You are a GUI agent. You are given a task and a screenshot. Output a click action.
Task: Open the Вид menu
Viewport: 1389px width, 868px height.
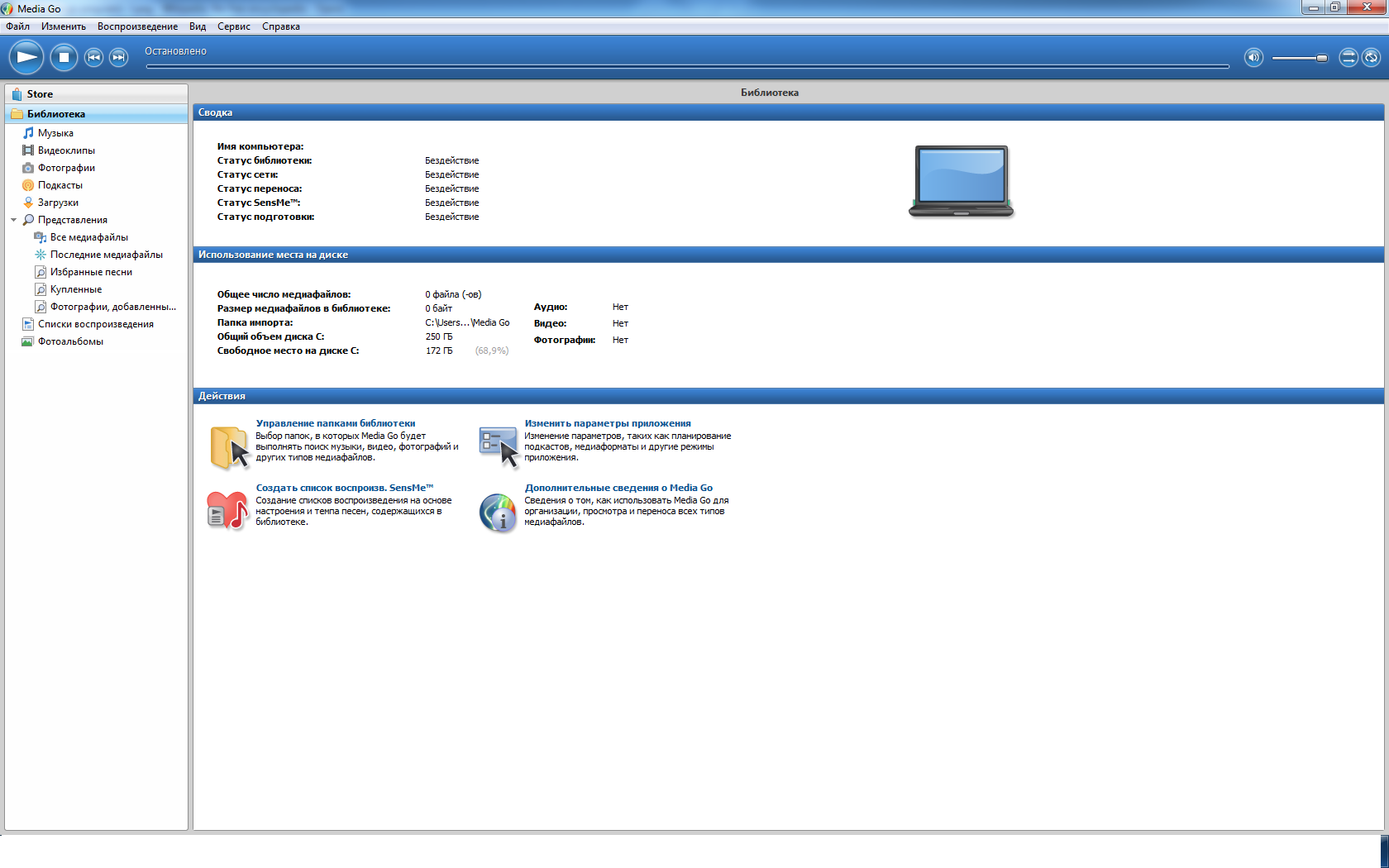tap(198, 26)
